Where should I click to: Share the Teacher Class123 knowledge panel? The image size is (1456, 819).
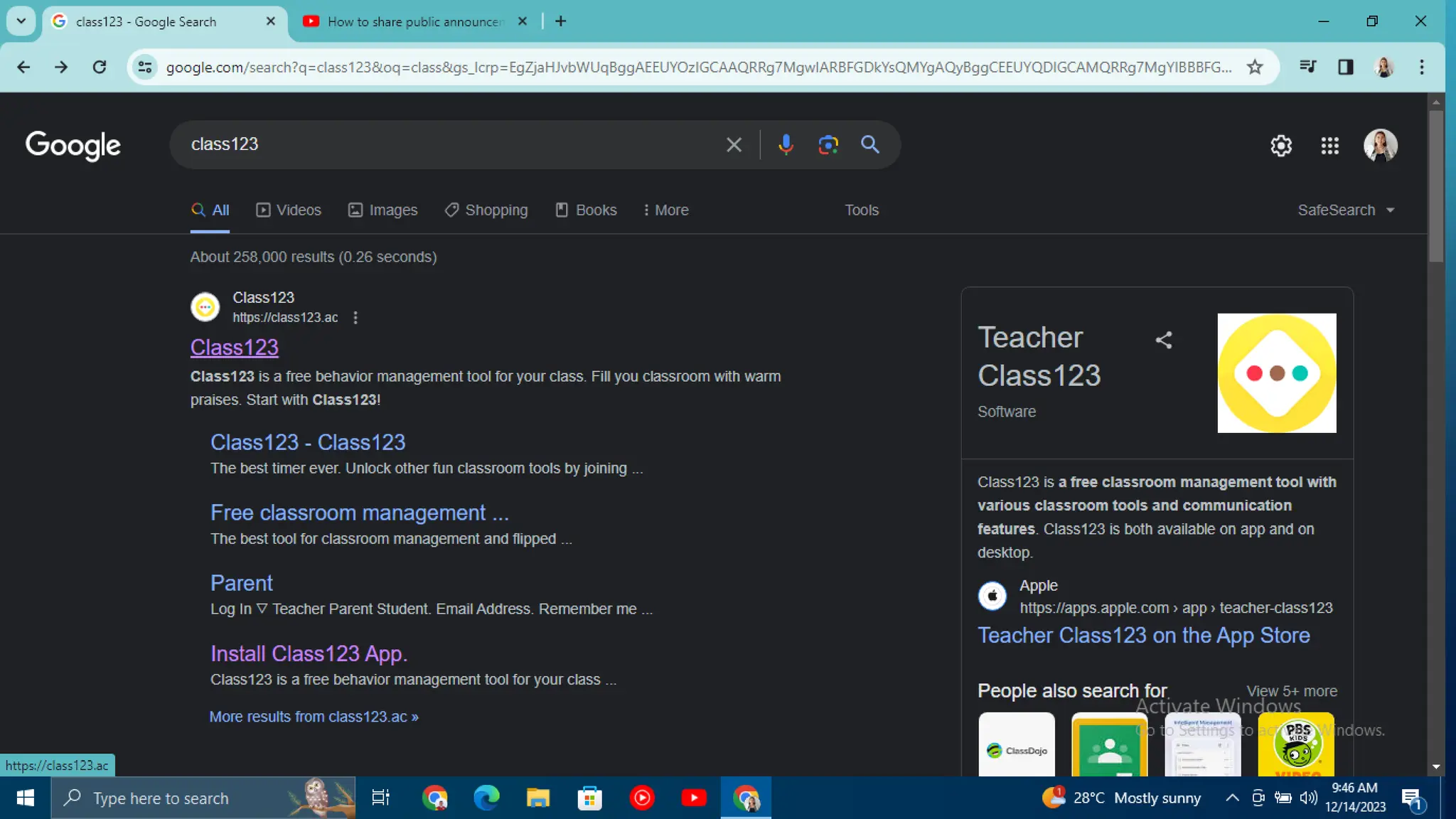click(1164, 340)
